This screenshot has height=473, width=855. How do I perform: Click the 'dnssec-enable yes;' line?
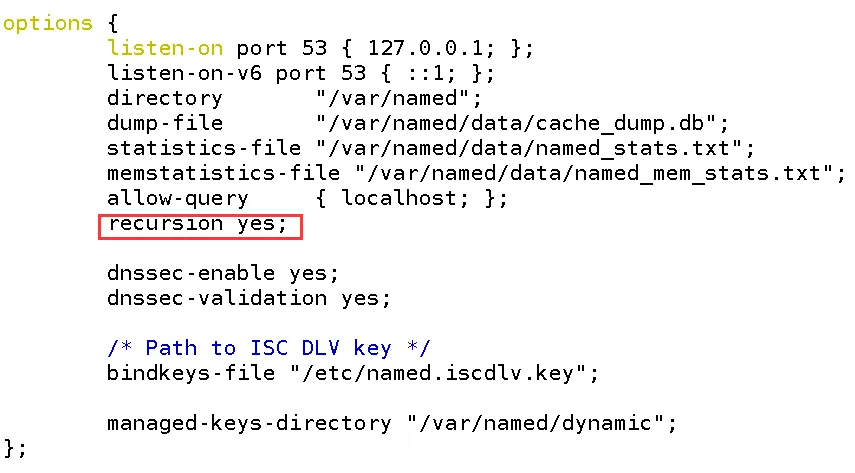pos(223,273)
